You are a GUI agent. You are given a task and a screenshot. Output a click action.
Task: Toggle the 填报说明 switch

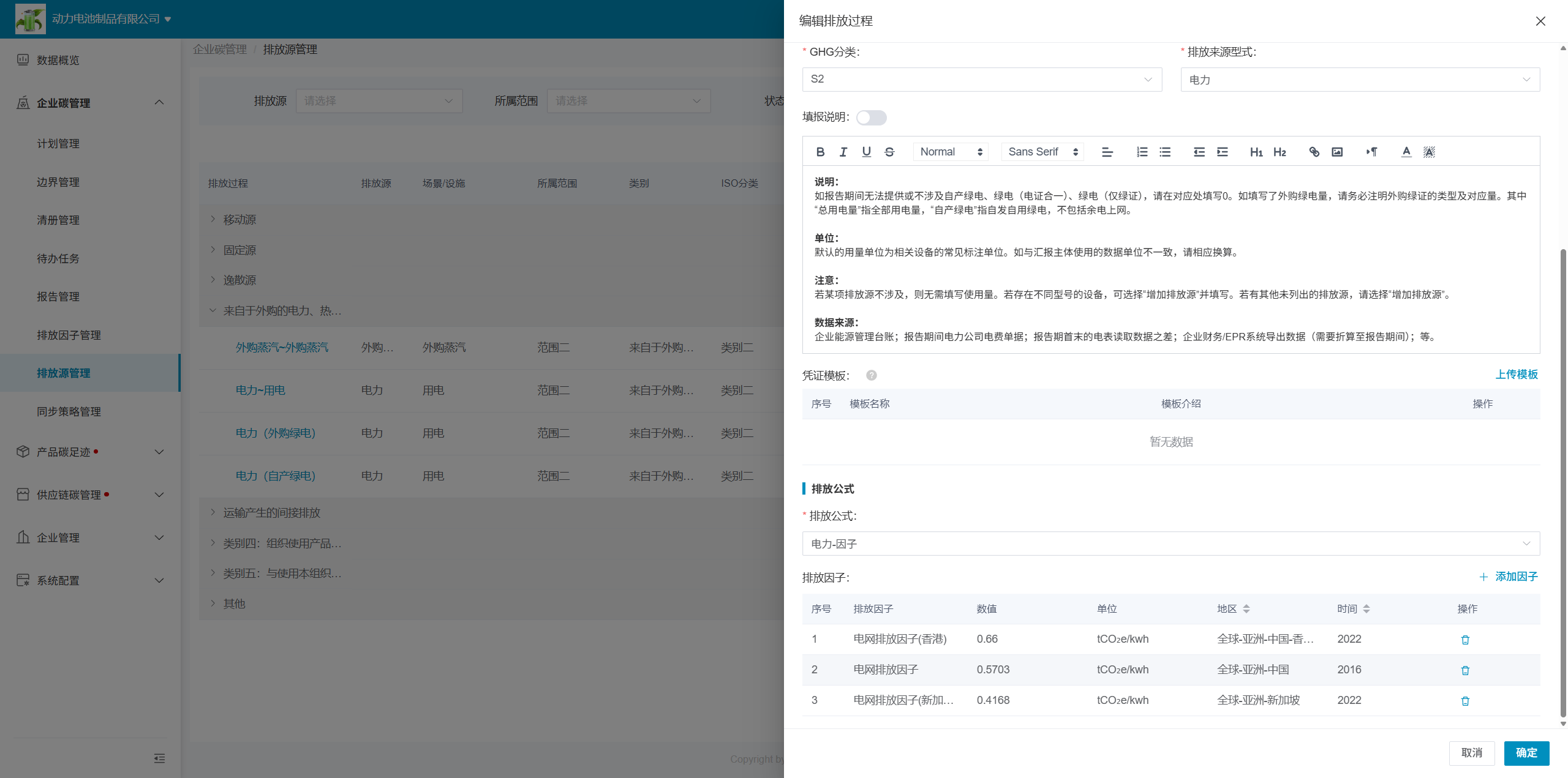[x=871, y=118]
